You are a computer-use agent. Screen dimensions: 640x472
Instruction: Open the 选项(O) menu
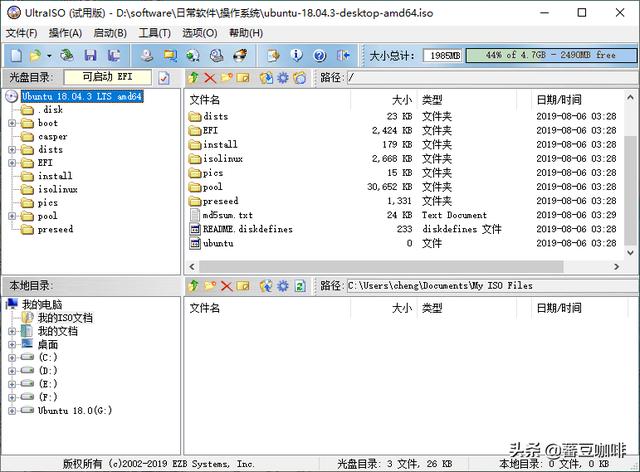200,33
